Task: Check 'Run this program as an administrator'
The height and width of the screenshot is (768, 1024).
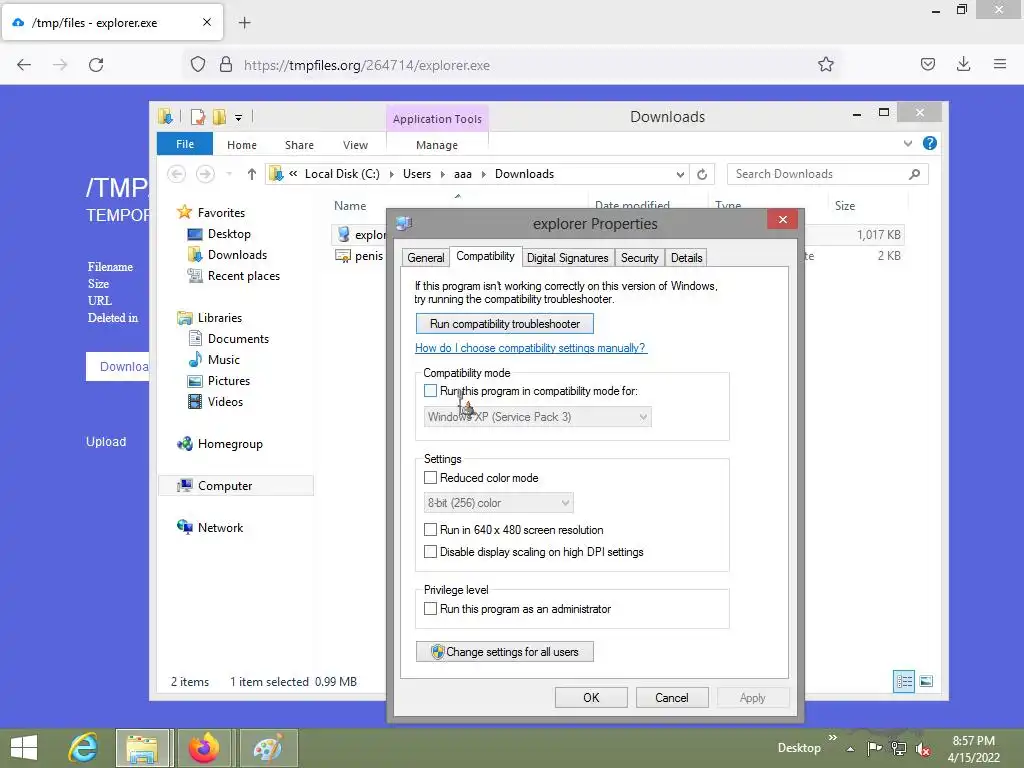Action: click(x=430, y=609)
